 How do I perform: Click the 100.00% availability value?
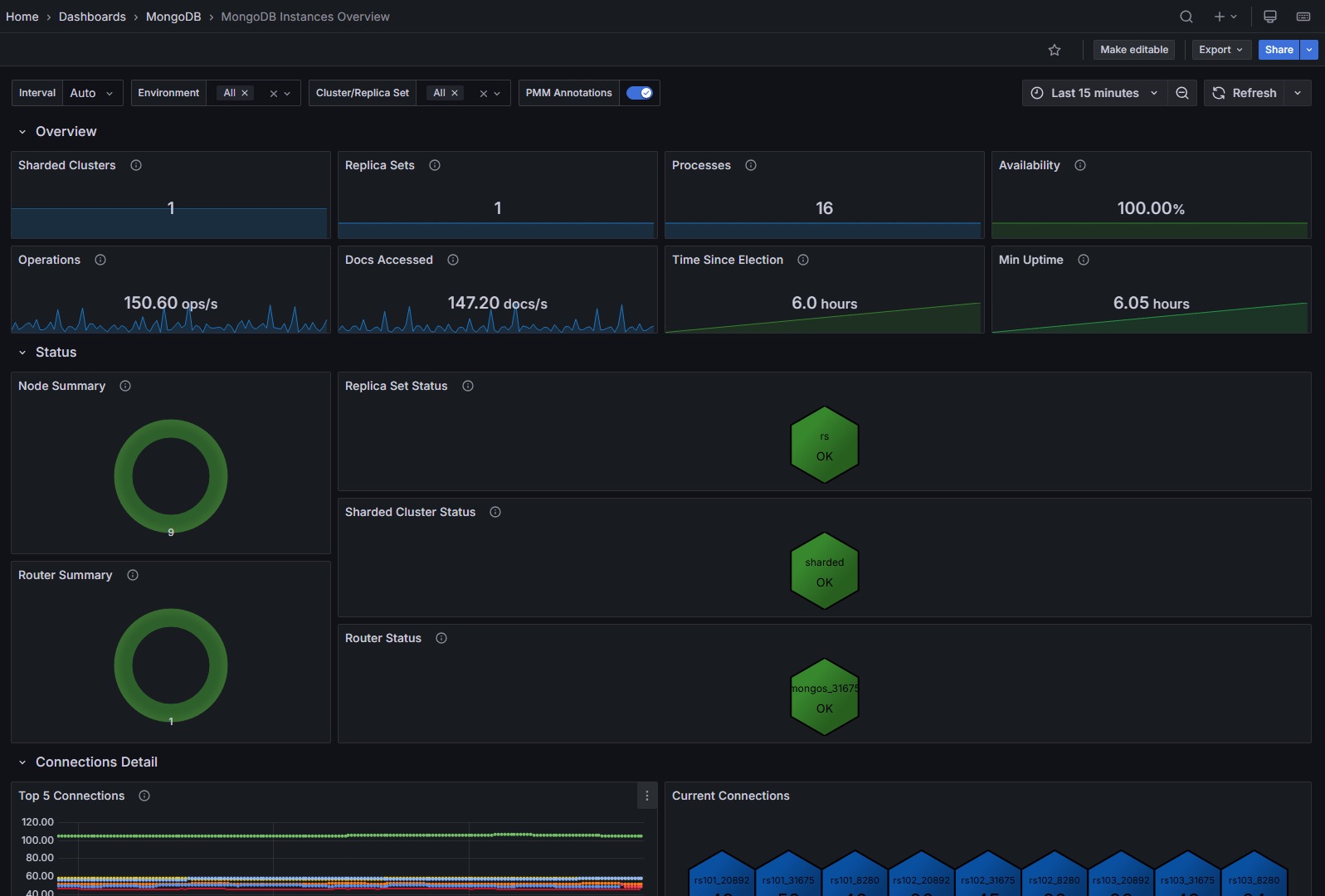click(x=1151, y=208)
